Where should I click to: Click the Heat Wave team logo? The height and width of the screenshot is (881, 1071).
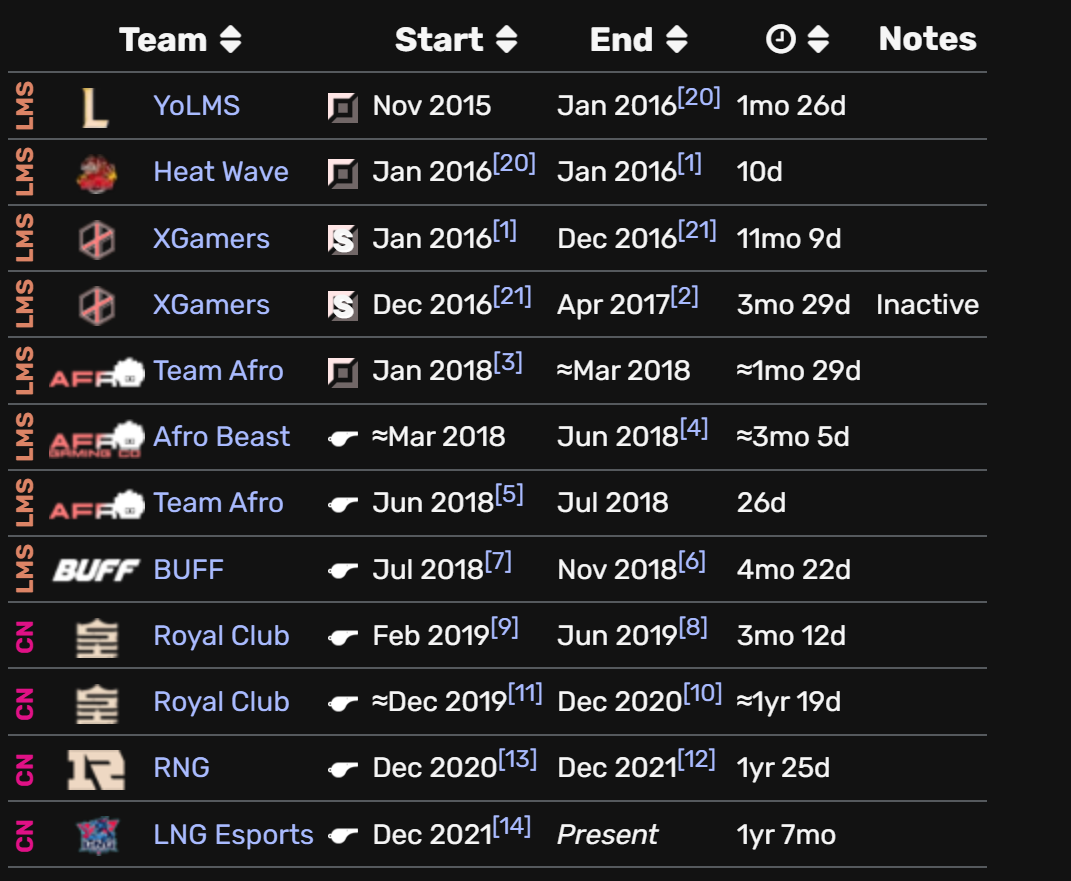96,173
